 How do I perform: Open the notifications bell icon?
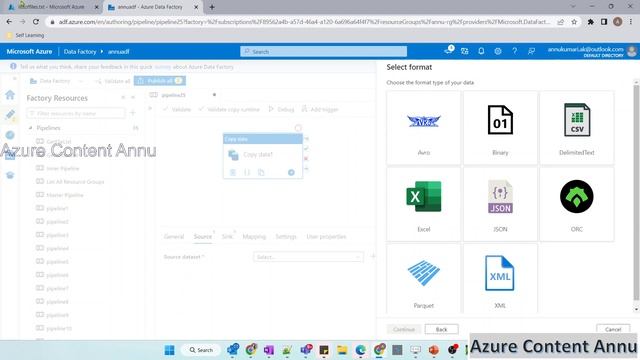[x=481, y=51]
